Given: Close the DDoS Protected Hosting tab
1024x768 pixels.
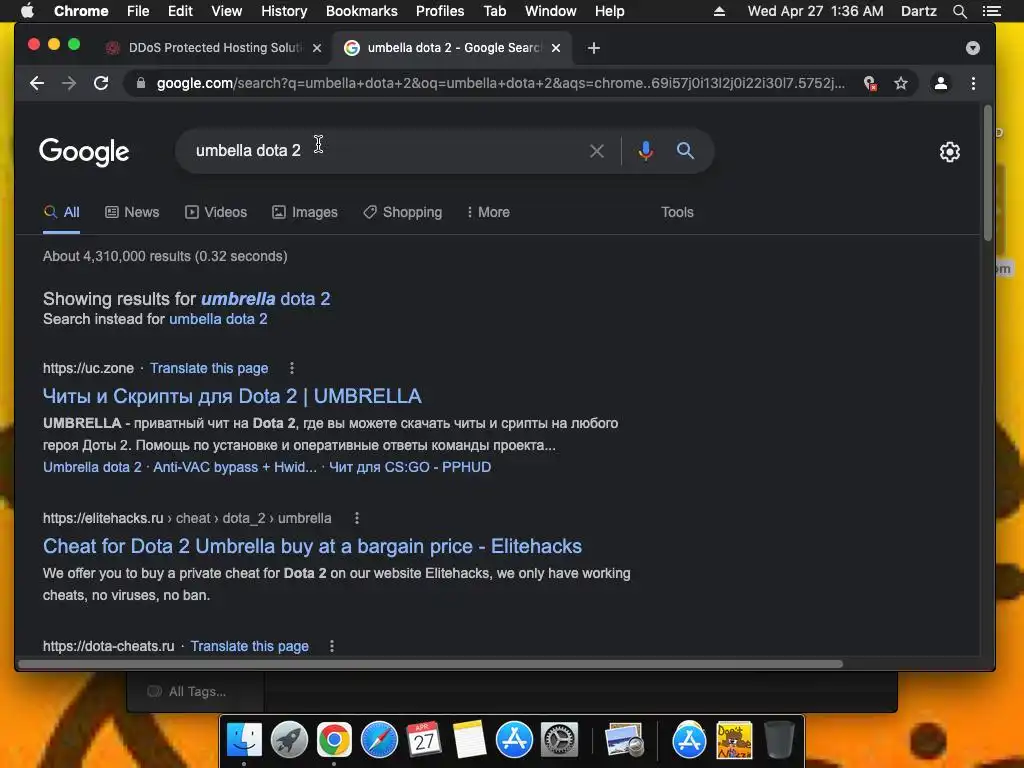Looking at the screenshot, I should tap(317, 48).
